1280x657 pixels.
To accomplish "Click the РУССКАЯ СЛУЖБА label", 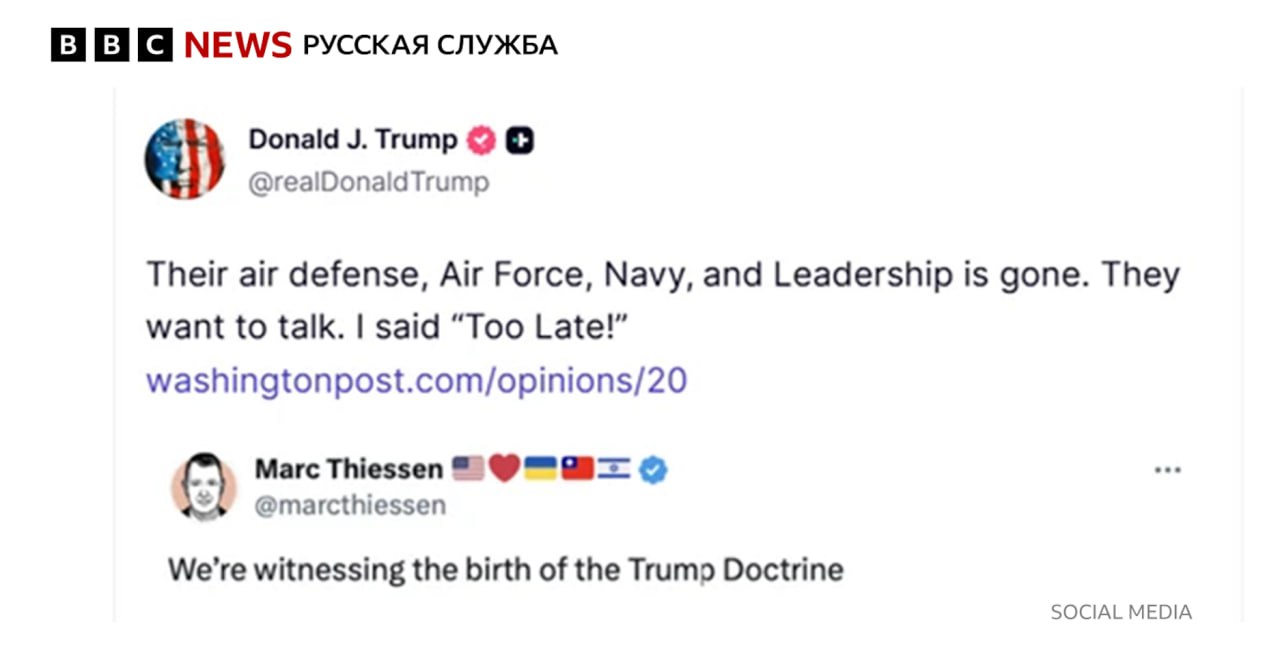I will point(430,45).
